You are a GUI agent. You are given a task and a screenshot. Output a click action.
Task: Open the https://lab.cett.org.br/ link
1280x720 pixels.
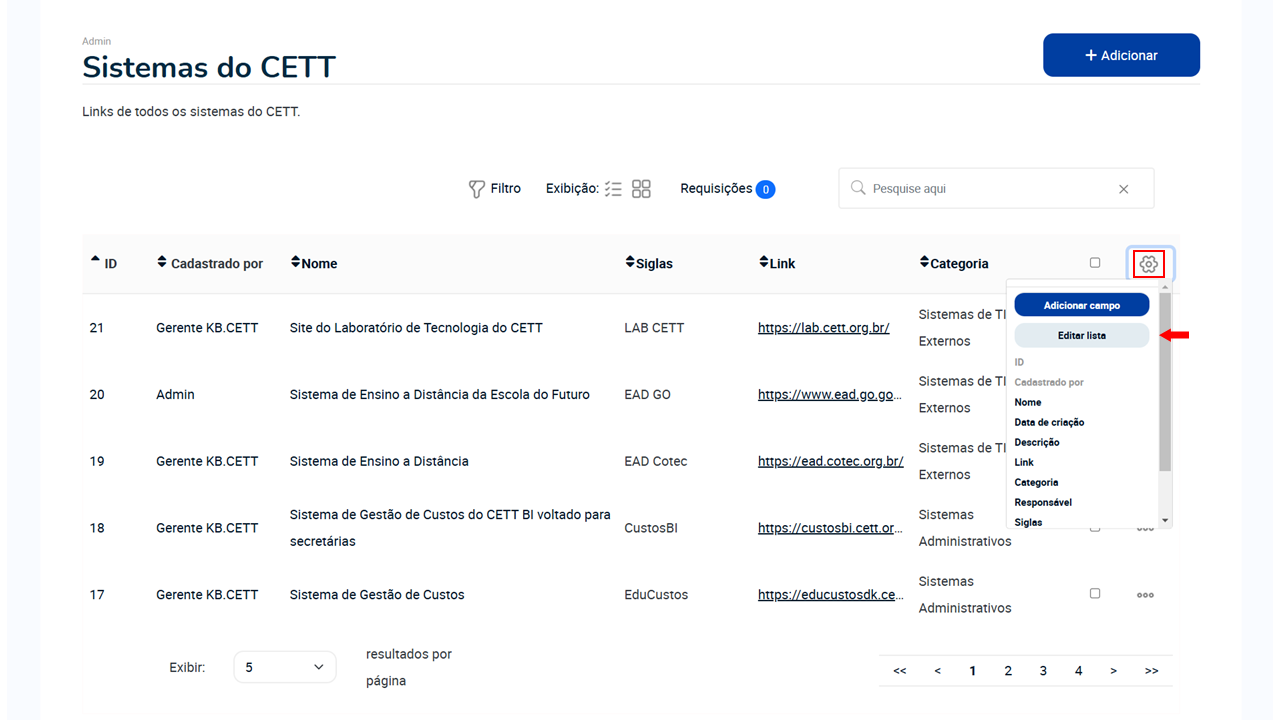(x=824, y=328)
